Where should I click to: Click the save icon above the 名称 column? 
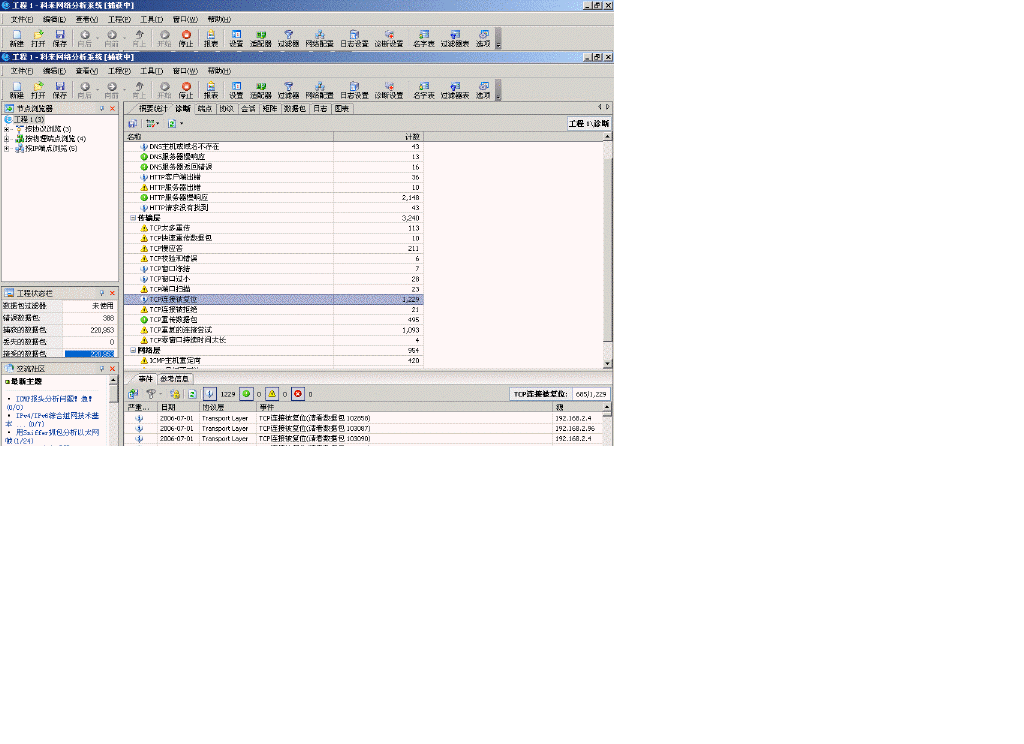(132, 123)
